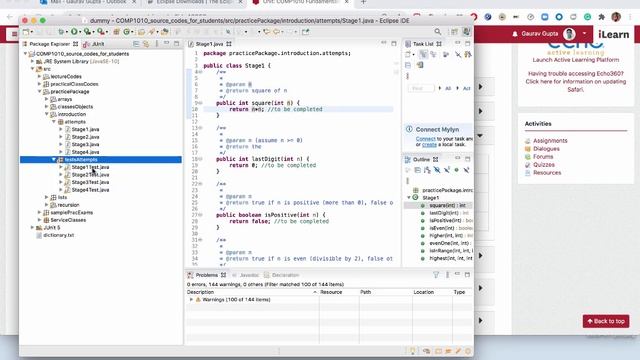Maximize the editor area
The image size is (640, 360).
click(394, 43)
